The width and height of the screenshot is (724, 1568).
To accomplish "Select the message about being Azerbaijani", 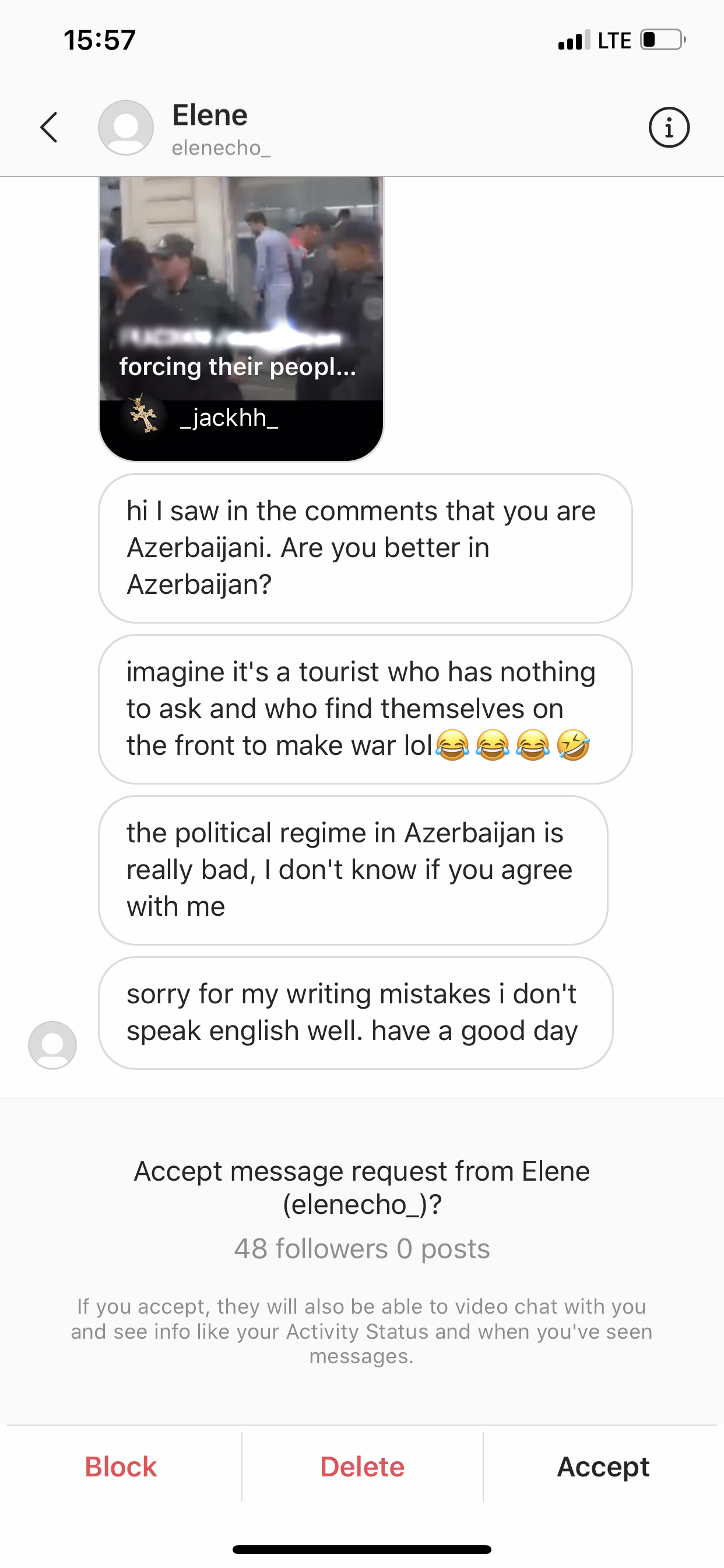I will click(365, 548).
